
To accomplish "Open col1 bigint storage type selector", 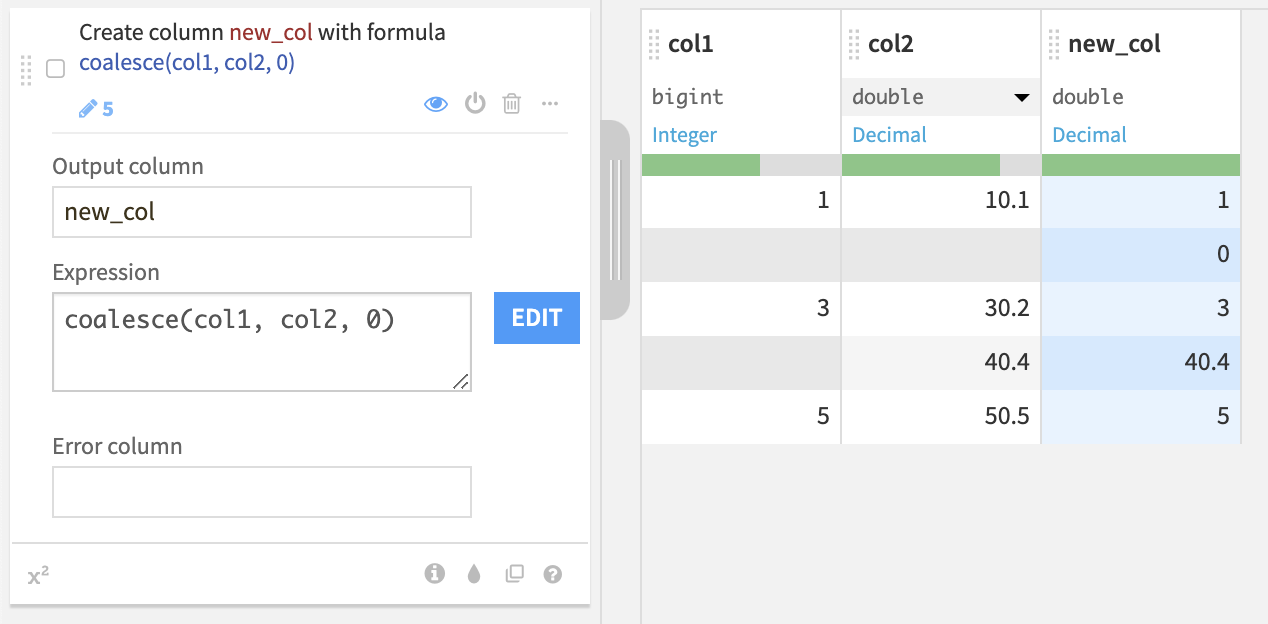I will click(x=687, y=97).
